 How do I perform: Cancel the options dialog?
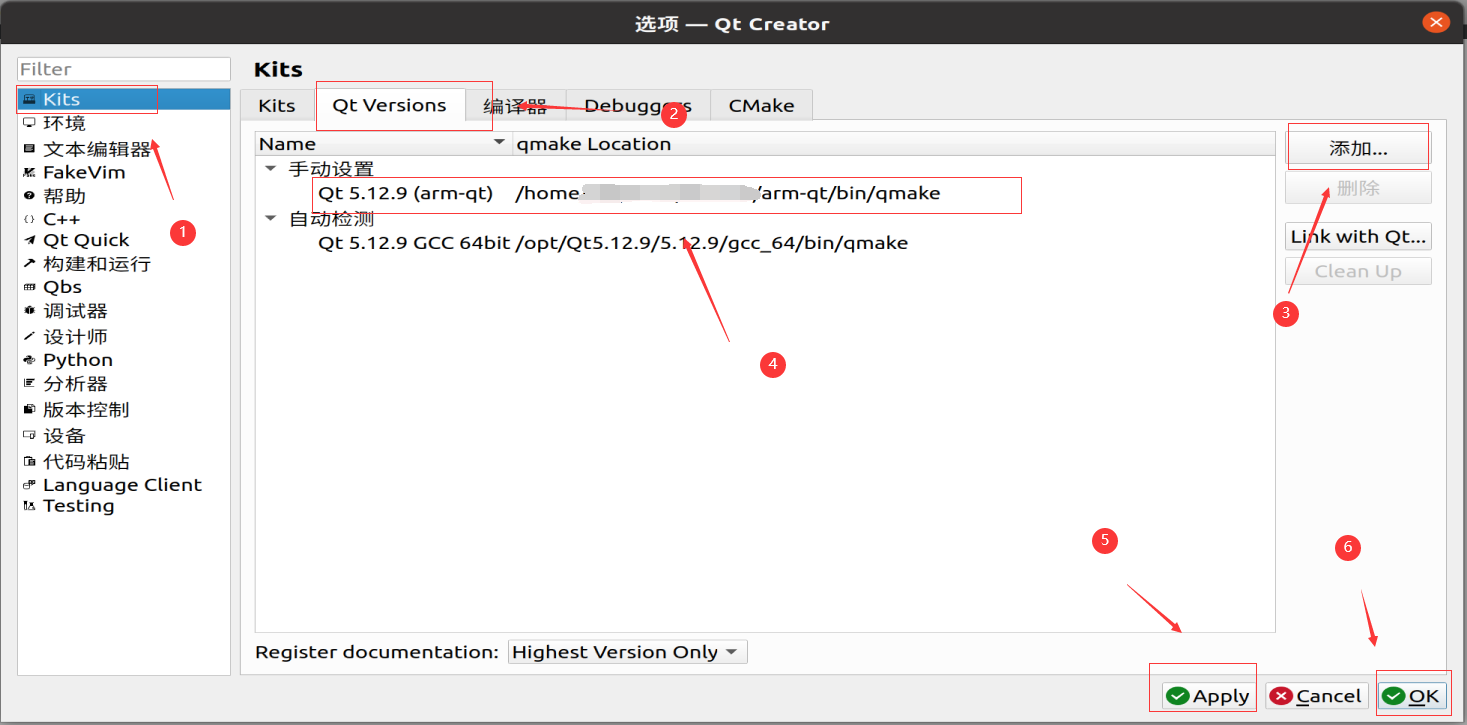click(x=1316, y=696)
